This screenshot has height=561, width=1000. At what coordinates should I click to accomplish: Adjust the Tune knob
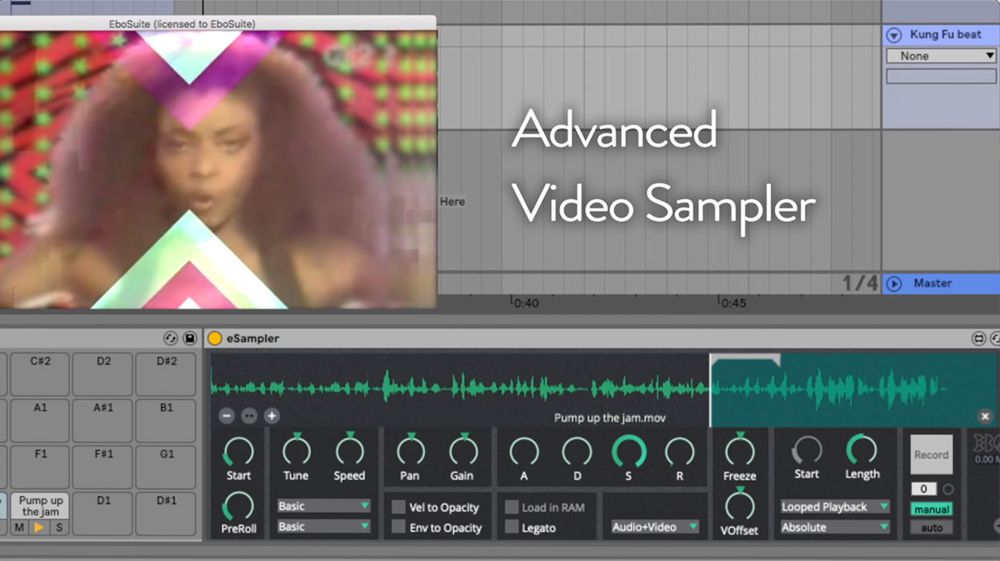pos(296,450)
